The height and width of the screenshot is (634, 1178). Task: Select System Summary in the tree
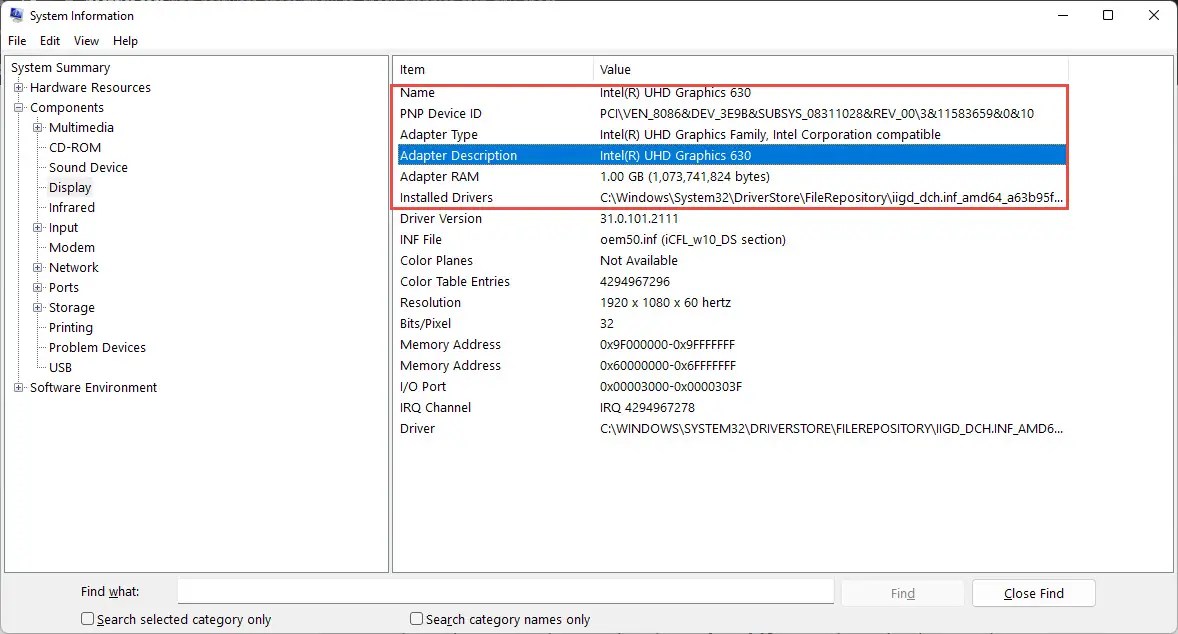tap(60, 67)
